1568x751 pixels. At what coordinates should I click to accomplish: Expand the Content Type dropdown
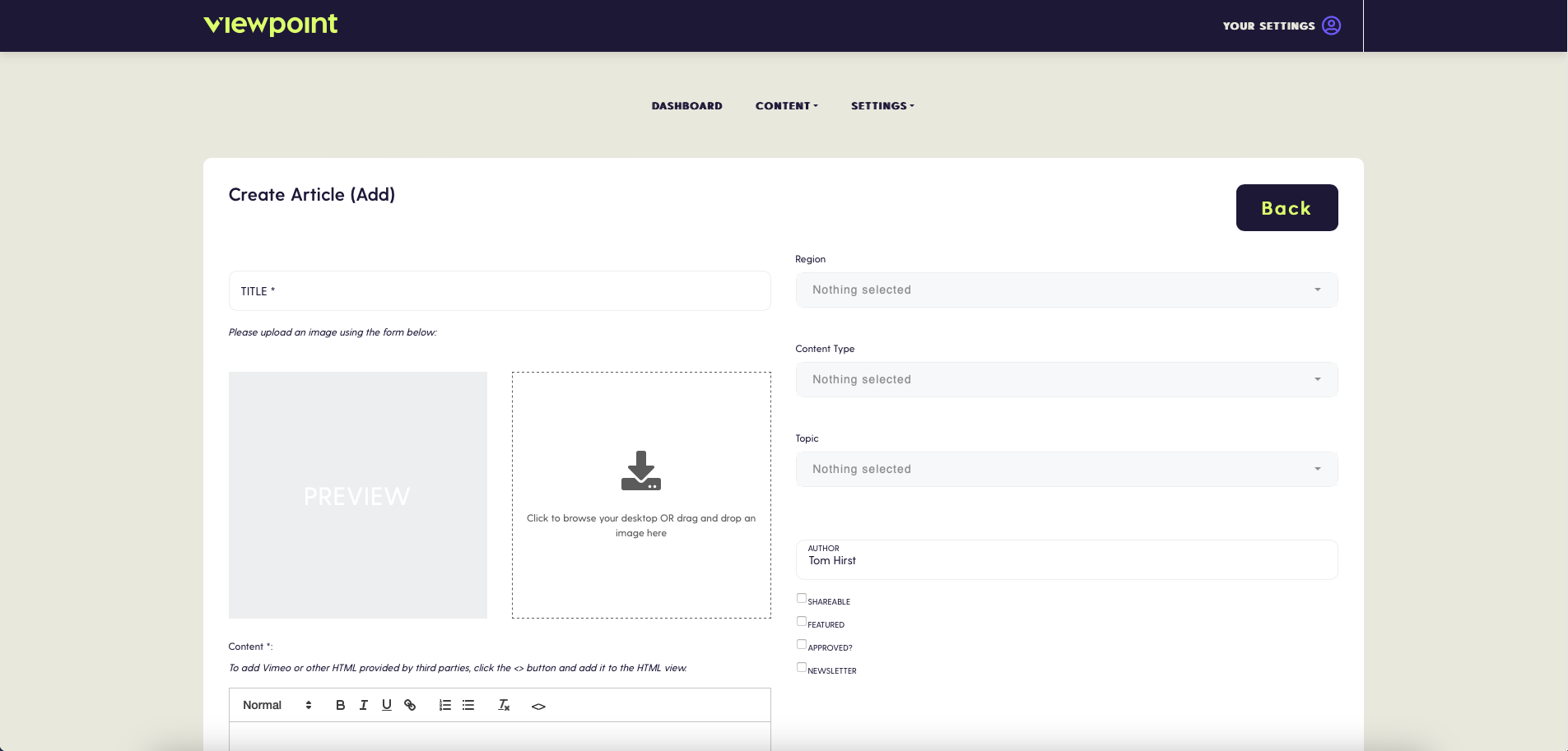(x=1067, y=379)
